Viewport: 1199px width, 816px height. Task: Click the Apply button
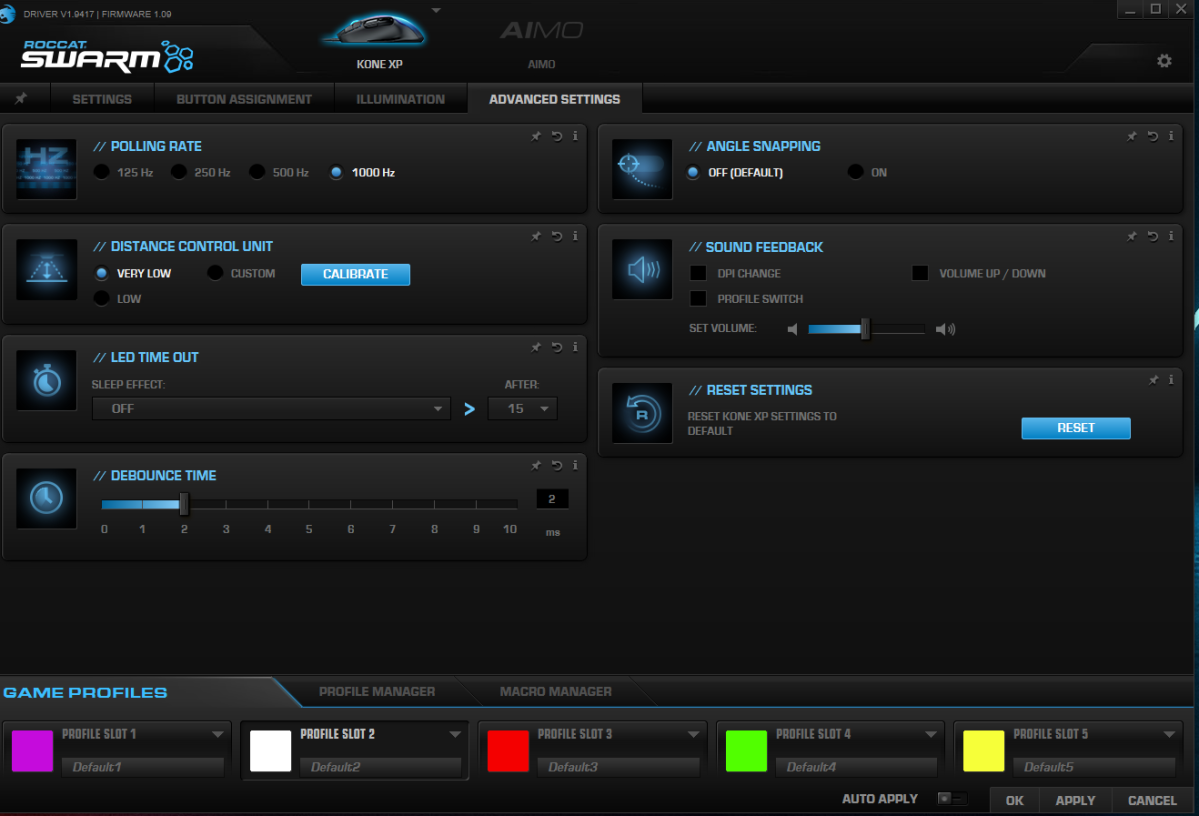pos(1075,800)
